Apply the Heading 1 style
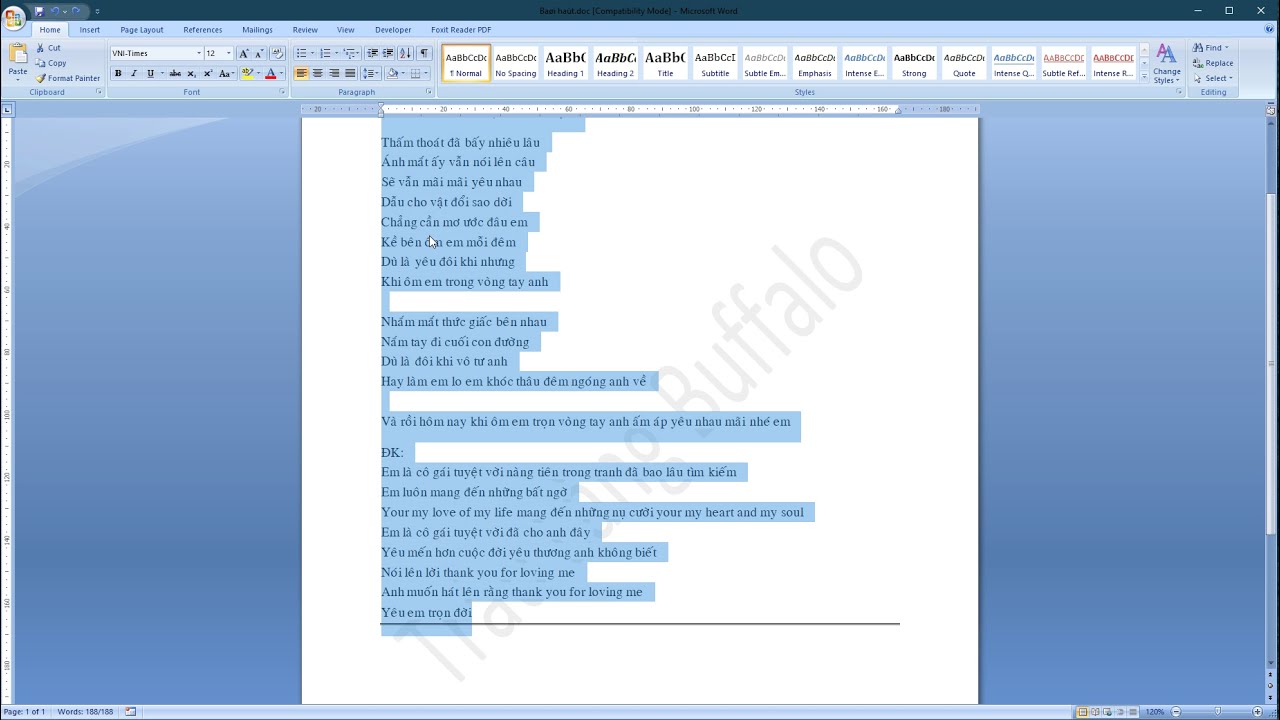The width and height of the screenshot is (1280, 720). pyautogui.click(x=565, y=63)
